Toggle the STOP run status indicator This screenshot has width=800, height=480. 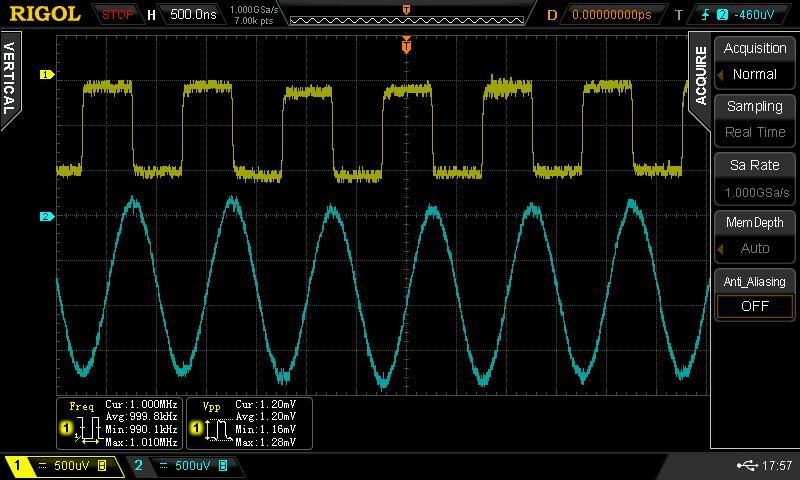118,15
